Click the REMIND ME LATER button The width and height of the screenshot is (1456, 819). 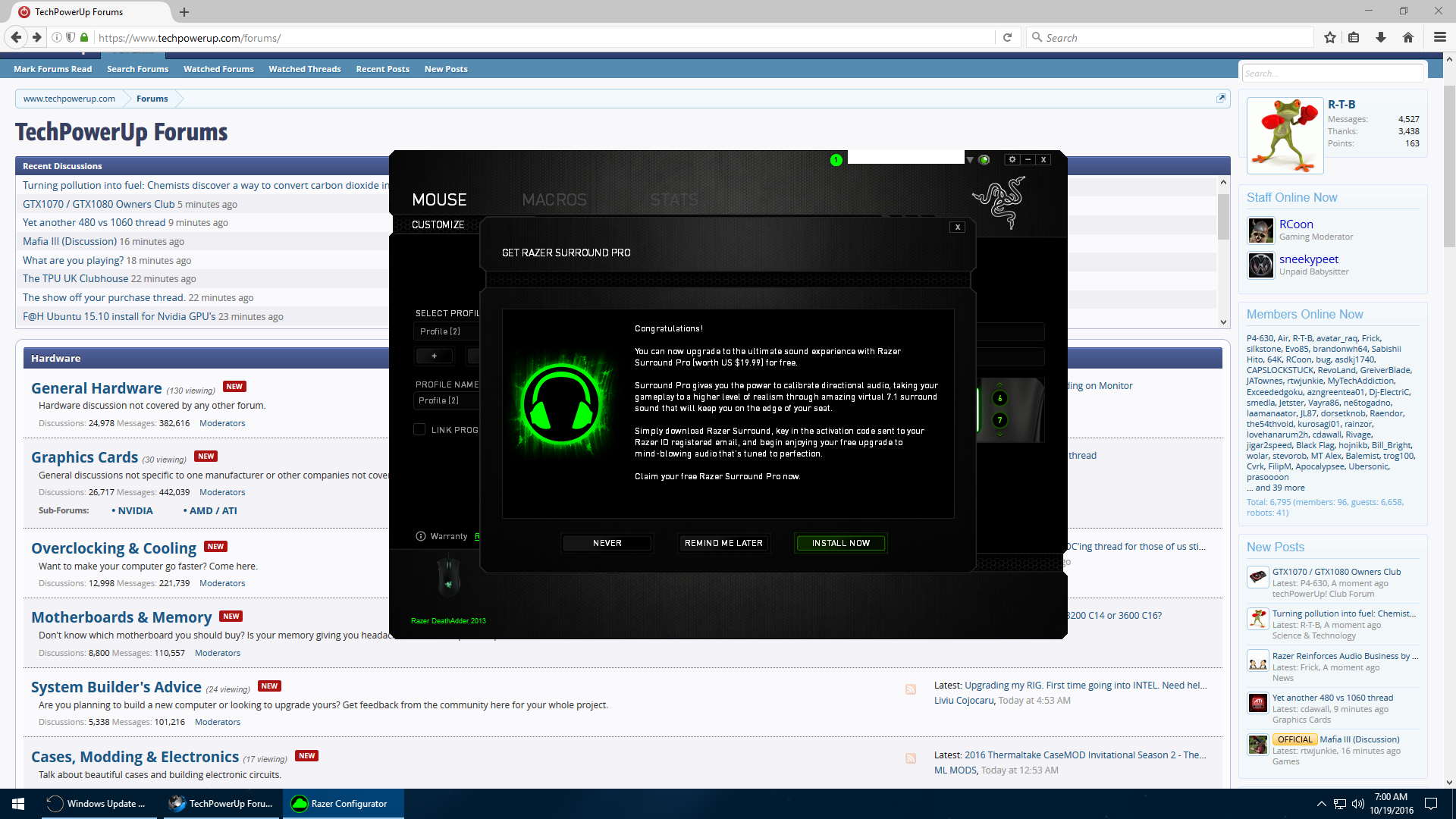[x=723, y=543]
